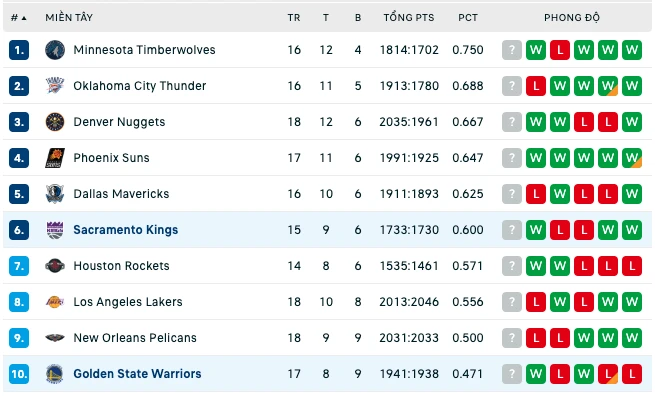Click the Dallas Mavericks logo icon

(x=55, y=194)
